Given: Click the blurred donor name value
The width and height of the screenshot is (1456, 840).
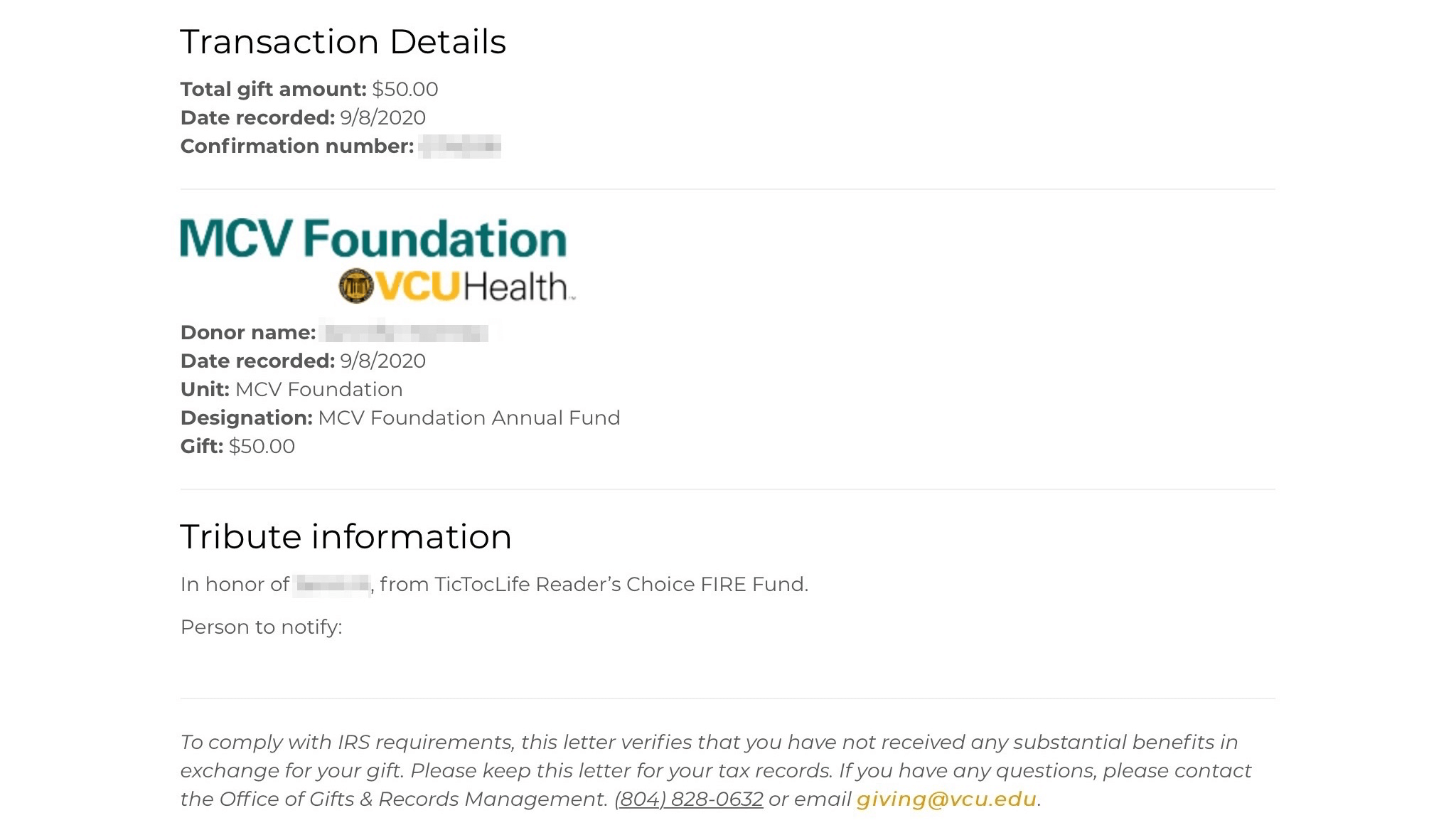Looking at the screenshot, I should point(407,332).
